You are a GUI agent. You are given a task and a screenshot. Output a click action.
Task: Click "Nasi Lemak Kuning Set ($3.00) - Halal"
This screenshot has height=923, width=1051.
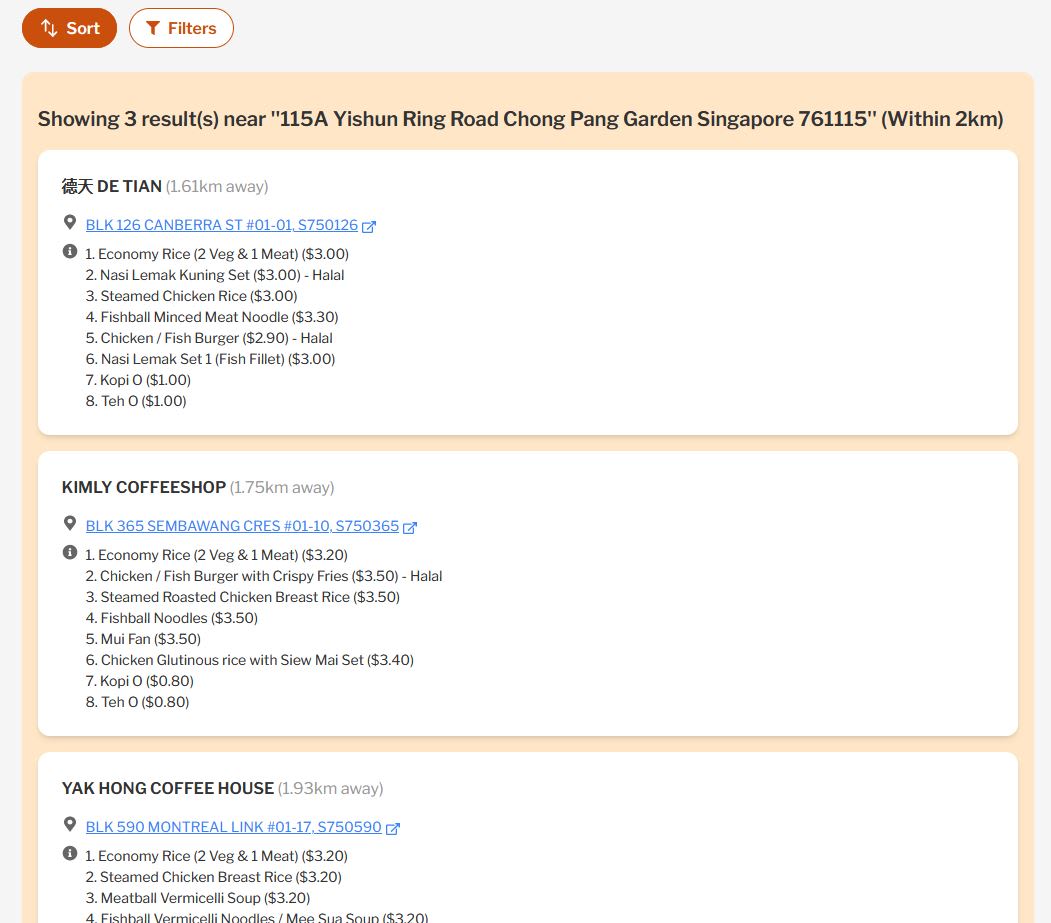click(214, 275)
